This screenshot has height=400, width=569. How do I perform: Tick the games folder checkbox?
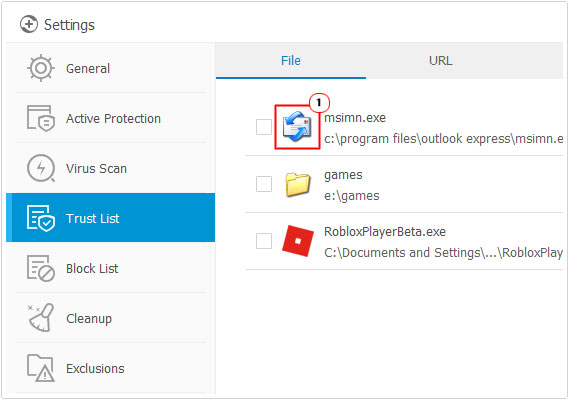coord(264,184)
